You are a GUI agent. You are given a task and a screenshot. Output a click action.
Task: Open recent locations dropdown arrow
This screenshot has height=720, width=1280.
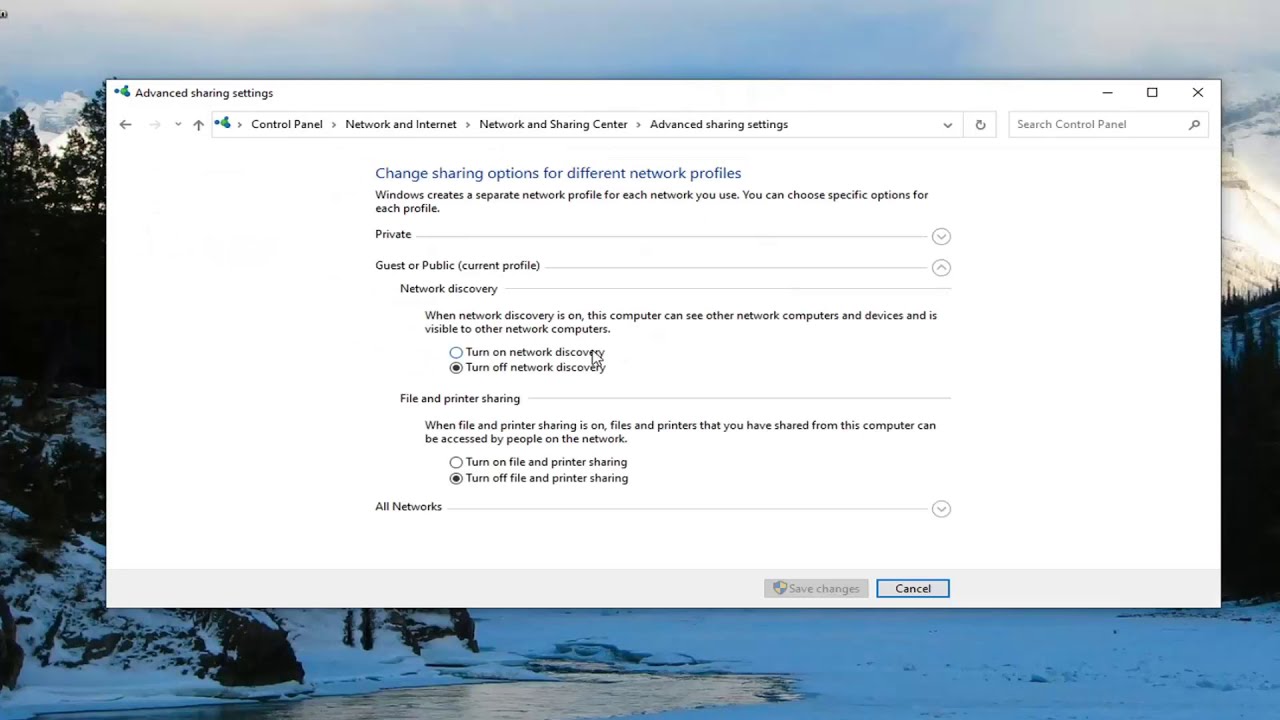pyautogui.click(x=177, y=124)
